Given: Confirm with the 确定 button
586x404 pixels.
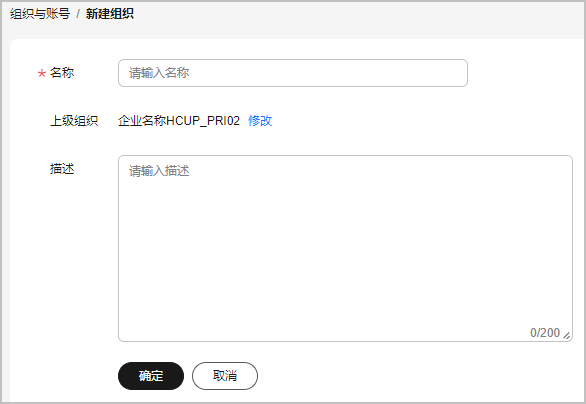Looking at the screenshot, I should click(151, 376).
